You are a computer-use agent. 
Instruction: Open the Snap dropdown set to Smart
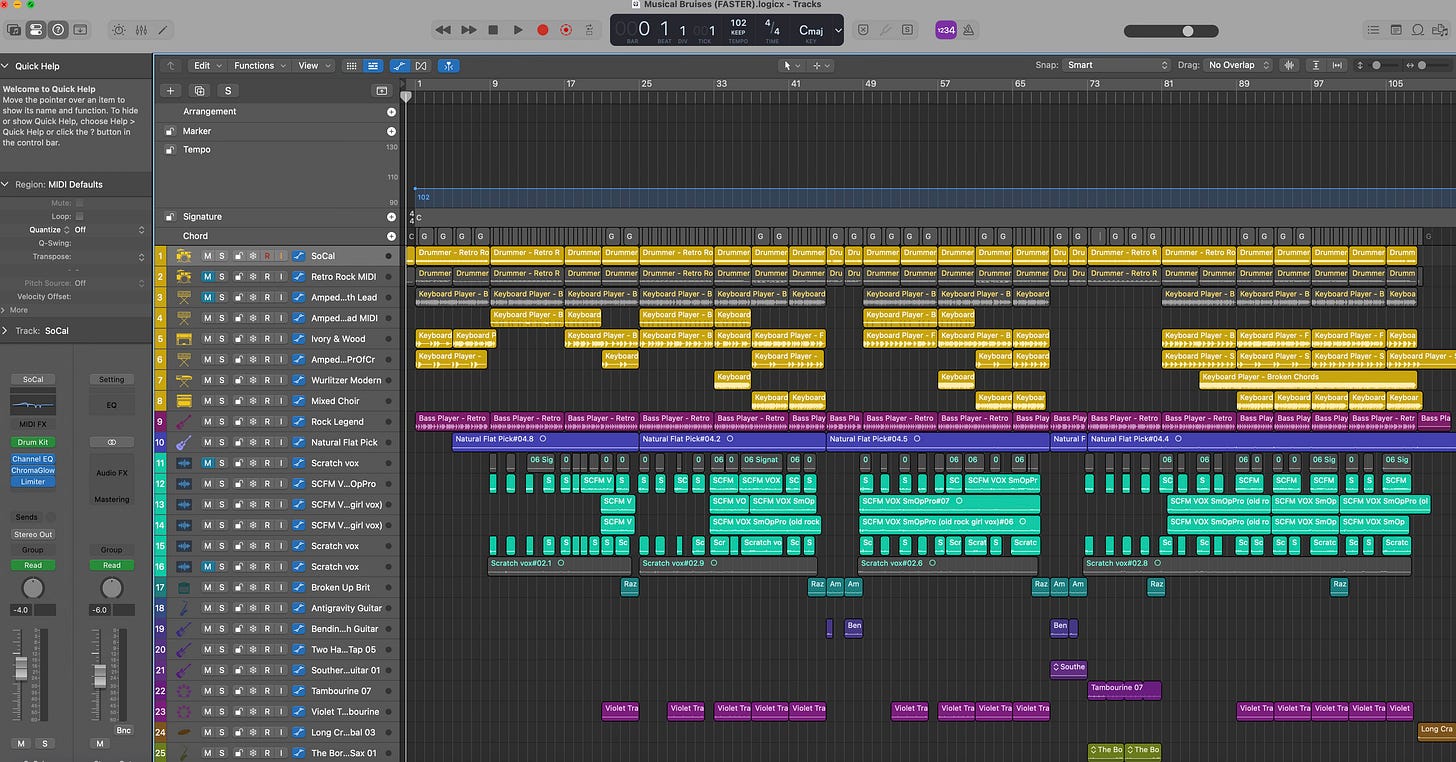pos(1116,65)
